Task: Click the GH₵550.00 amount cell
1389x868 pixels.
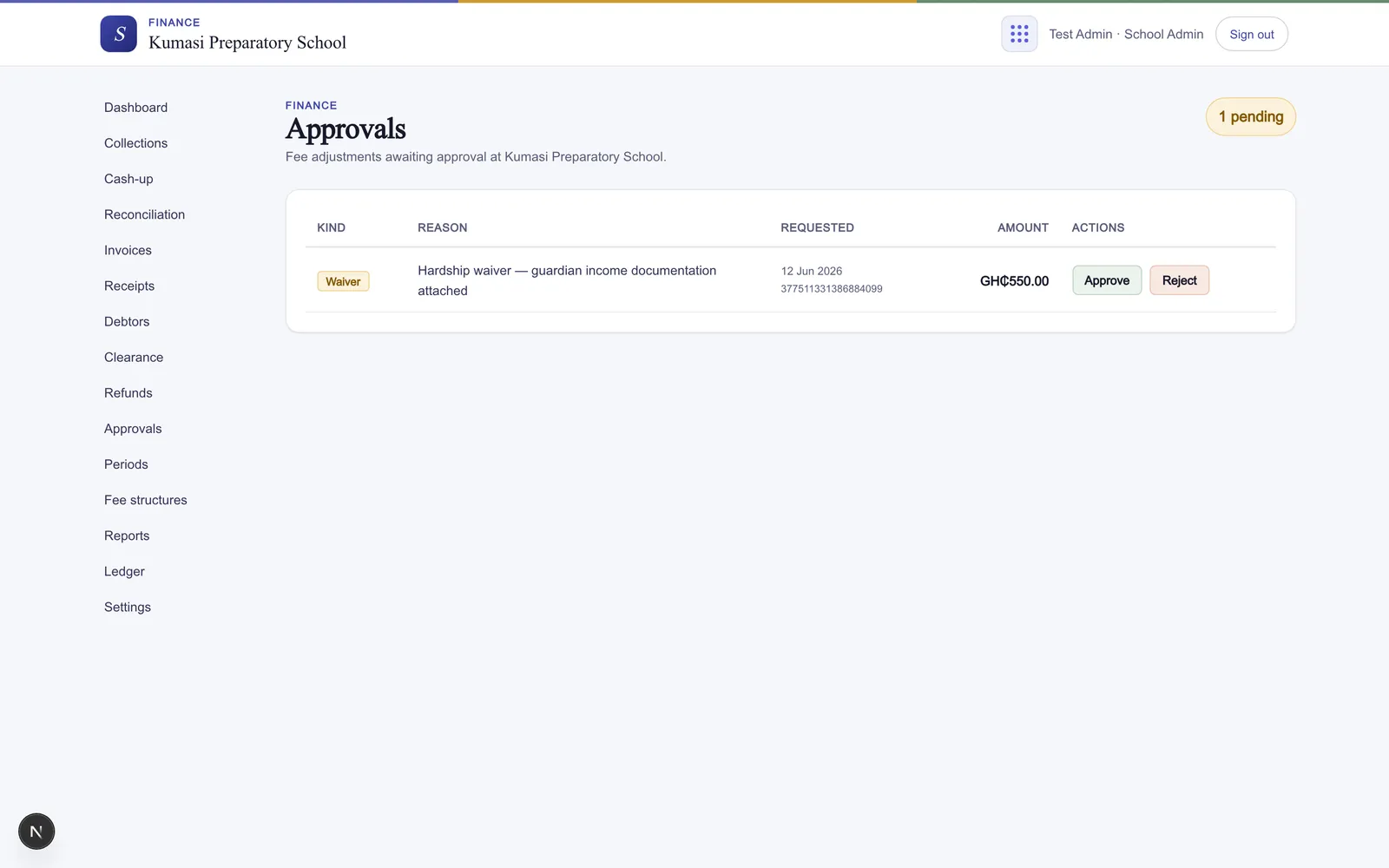Action: click(1014, 281)
